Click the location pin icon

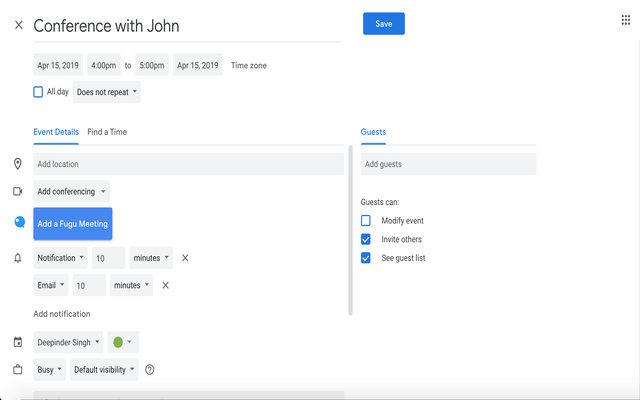(x=18, y=164)
